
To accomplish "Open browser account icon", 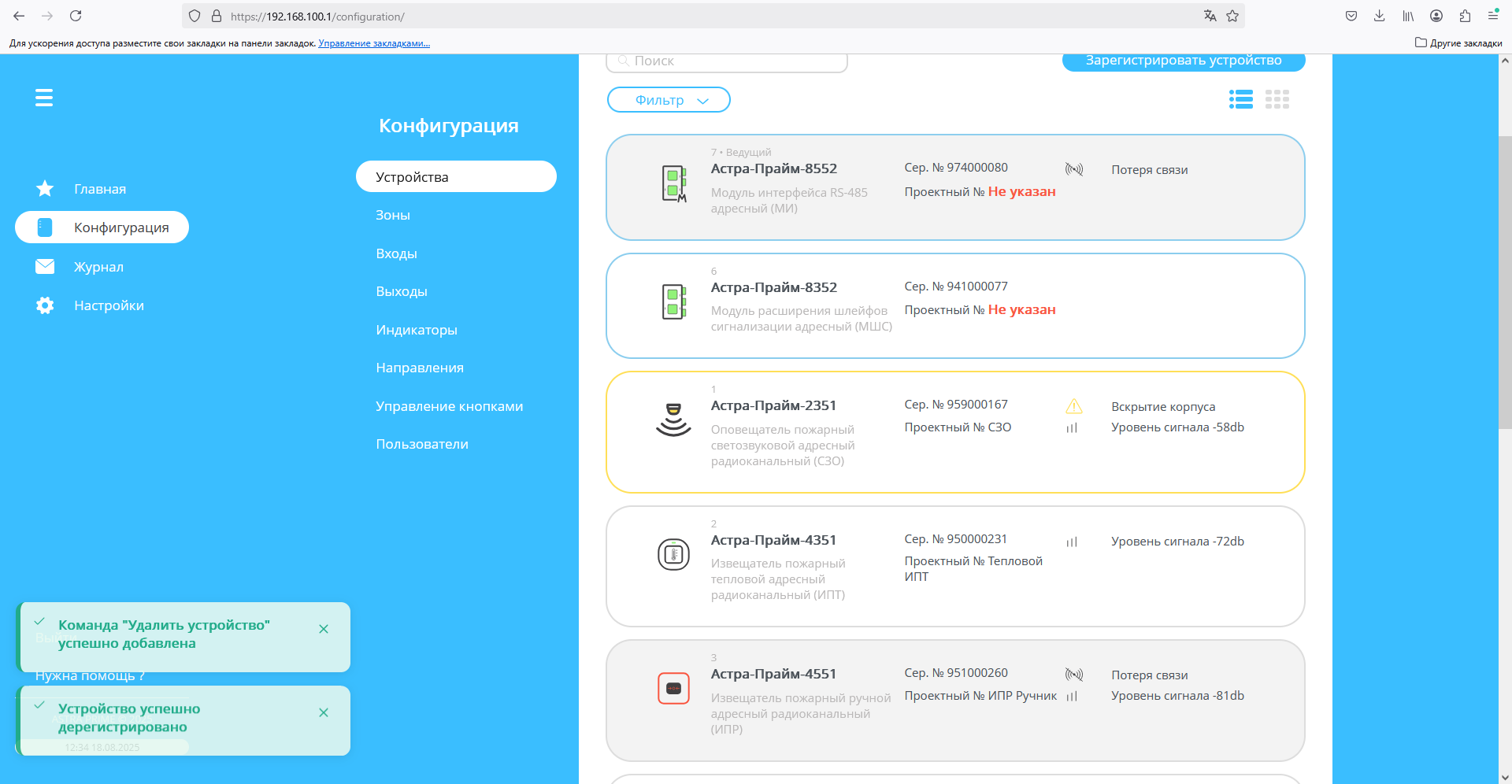I will 1436,16.
